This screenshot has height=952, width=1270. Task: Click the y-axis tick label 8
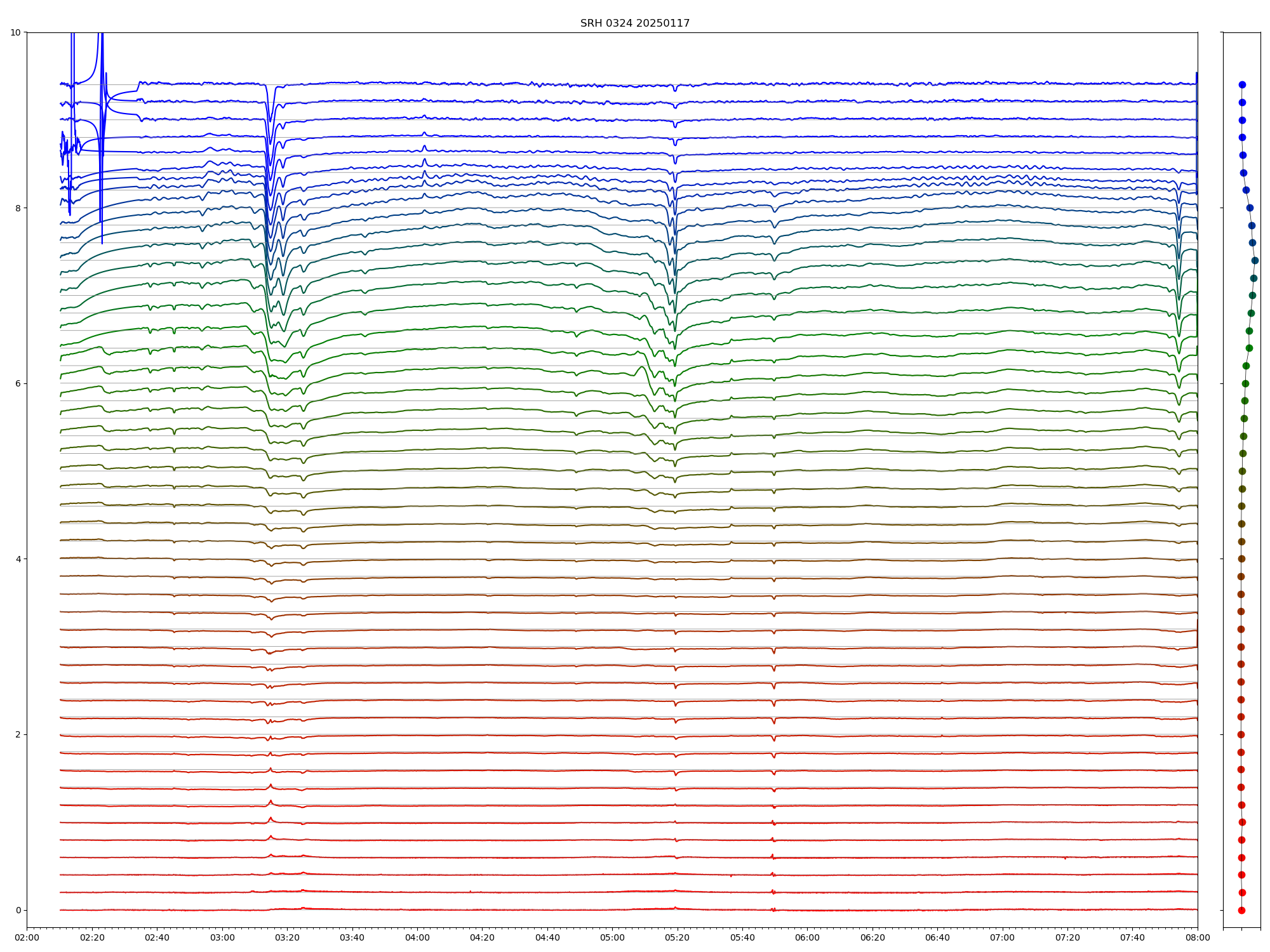click(x=18, y=208)
